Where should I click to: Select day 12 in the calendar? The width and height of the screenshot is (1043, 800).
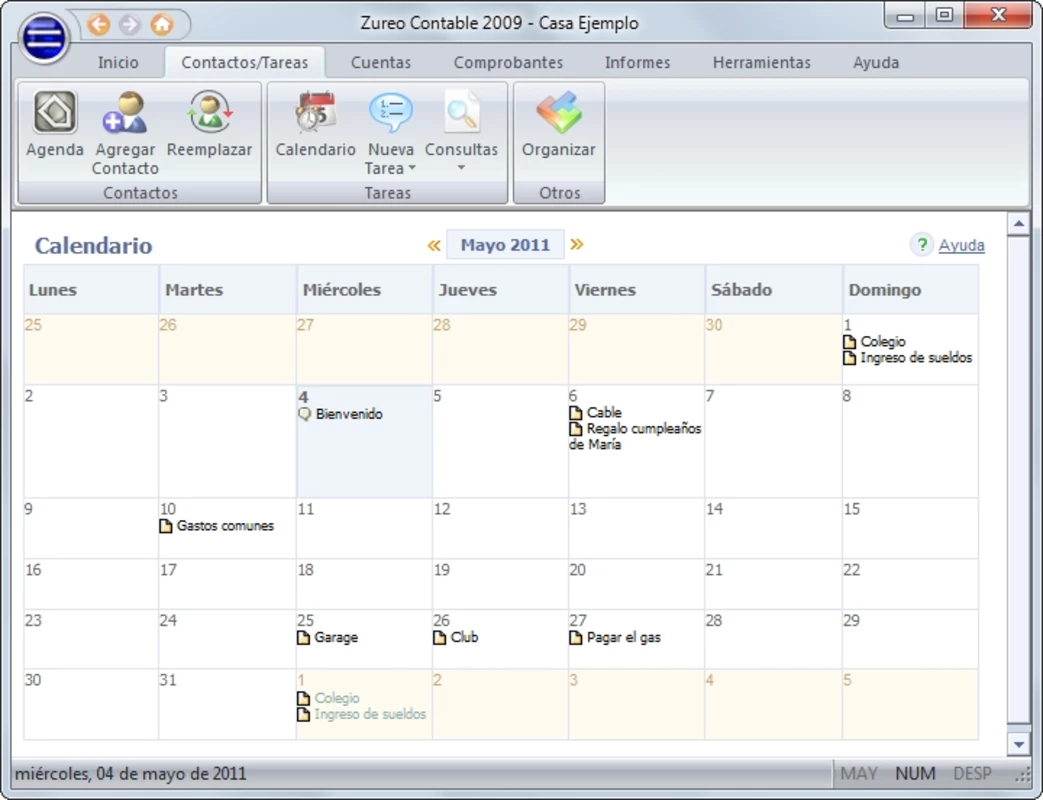[x=500, y=528]
